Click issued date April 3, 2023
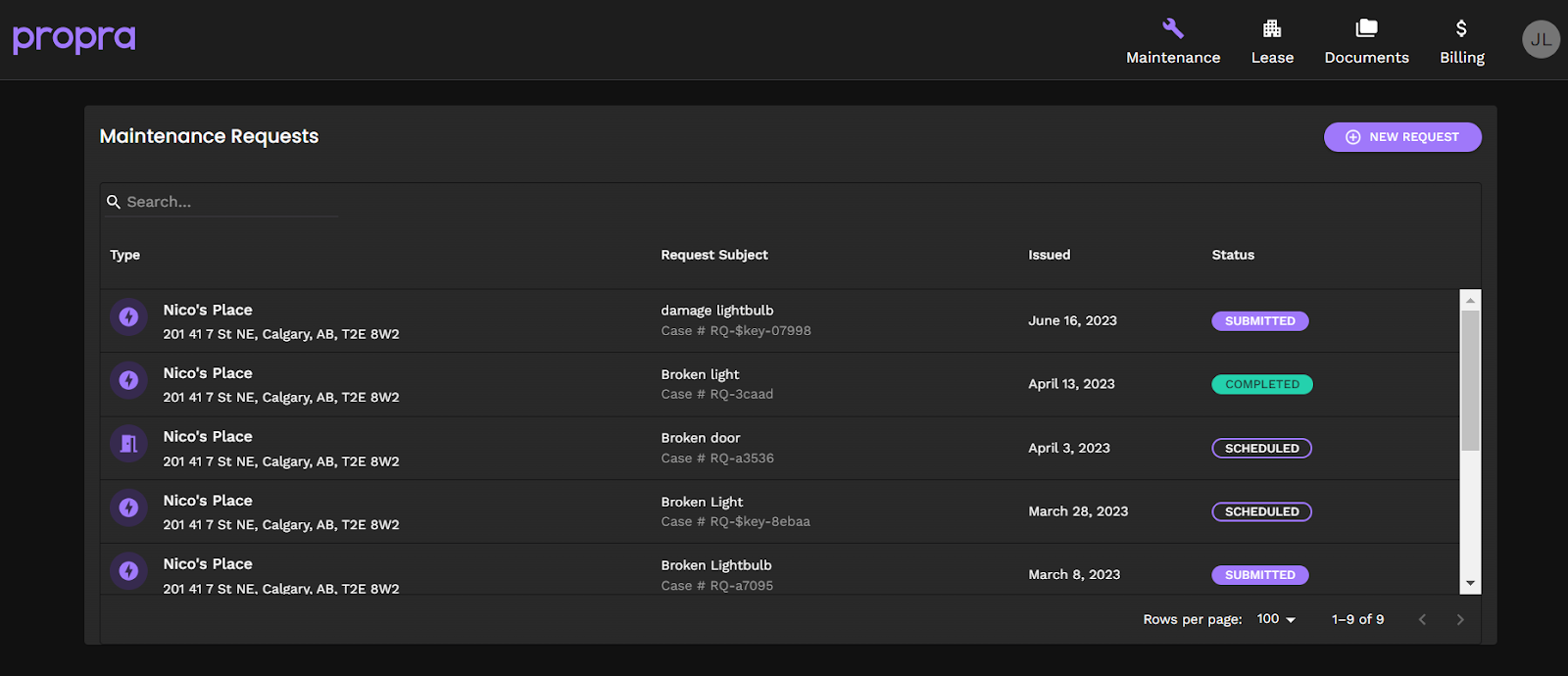This screenshot has width=1568, height=676. 1069,448
